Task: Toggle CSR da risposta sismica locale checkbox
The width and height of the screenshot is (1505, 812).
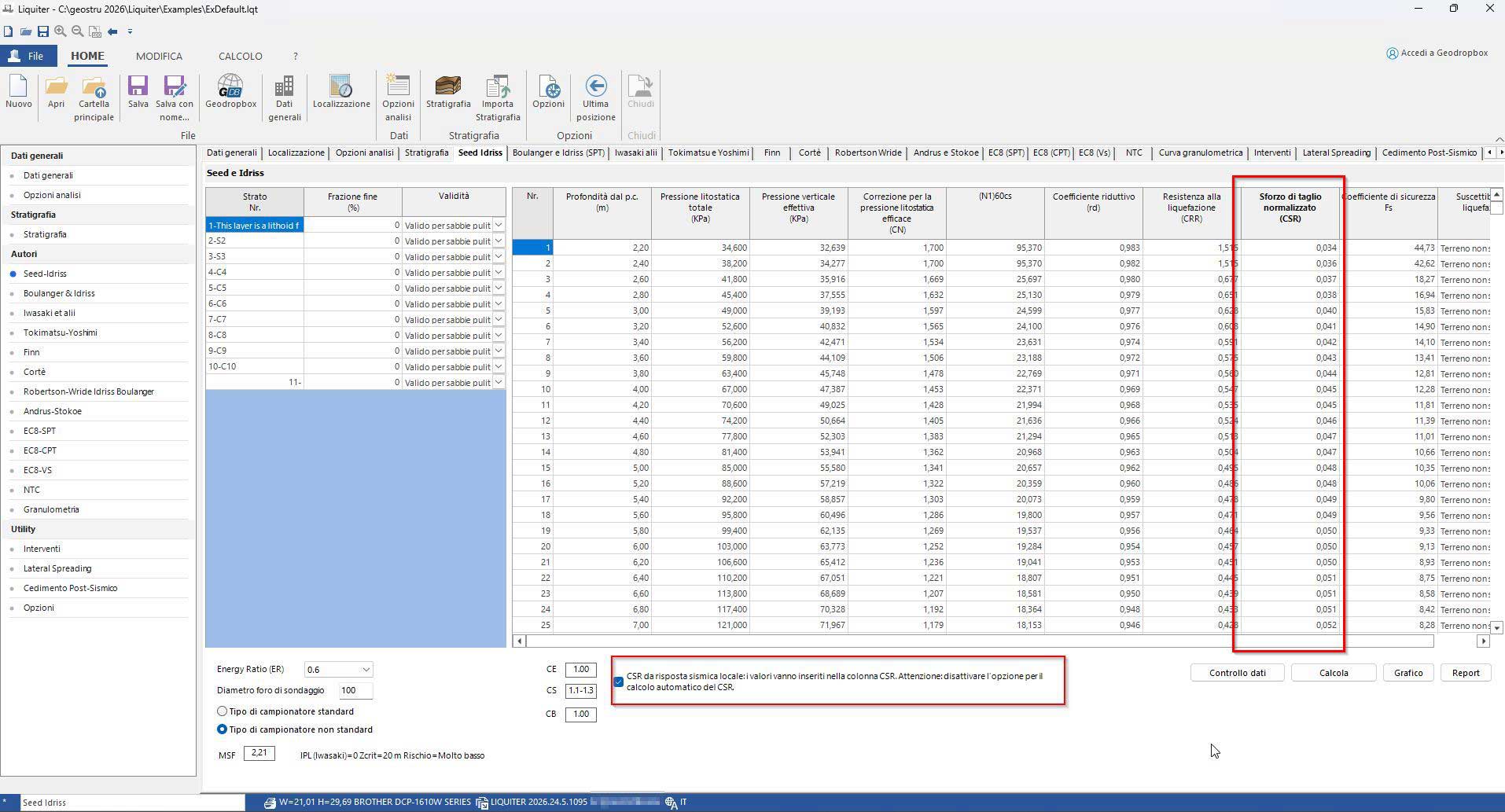Action: (x=619, y=682)
